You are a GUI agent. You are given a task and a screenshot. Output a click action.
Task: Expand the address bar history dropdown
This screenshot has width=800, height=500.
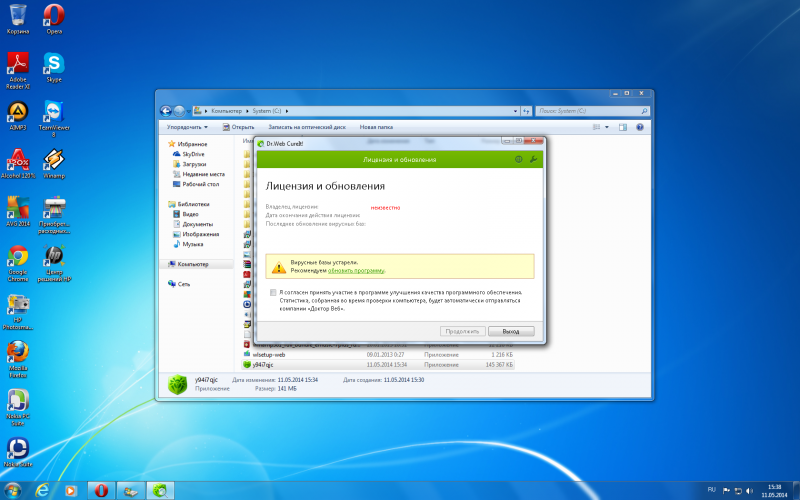(515, 111)
